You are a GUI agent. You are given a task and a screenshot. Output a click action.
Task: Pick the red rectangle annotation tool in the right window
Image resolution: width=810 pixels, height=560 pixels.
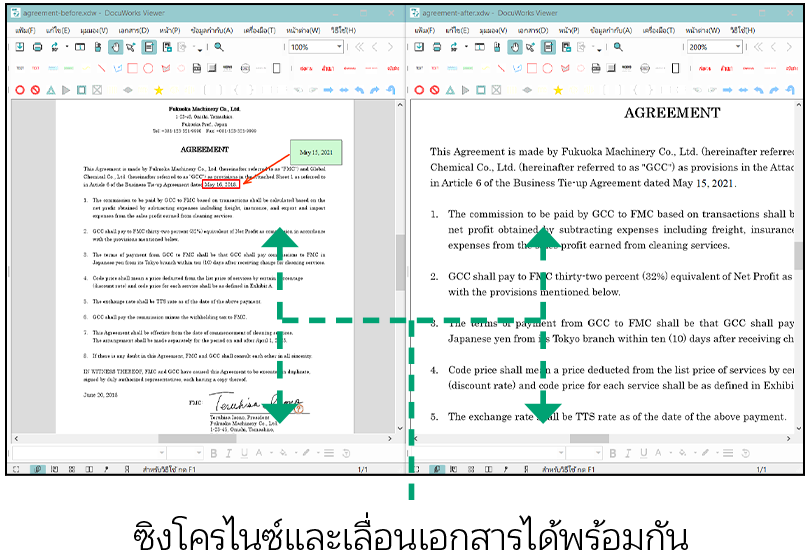coord(532,69)
